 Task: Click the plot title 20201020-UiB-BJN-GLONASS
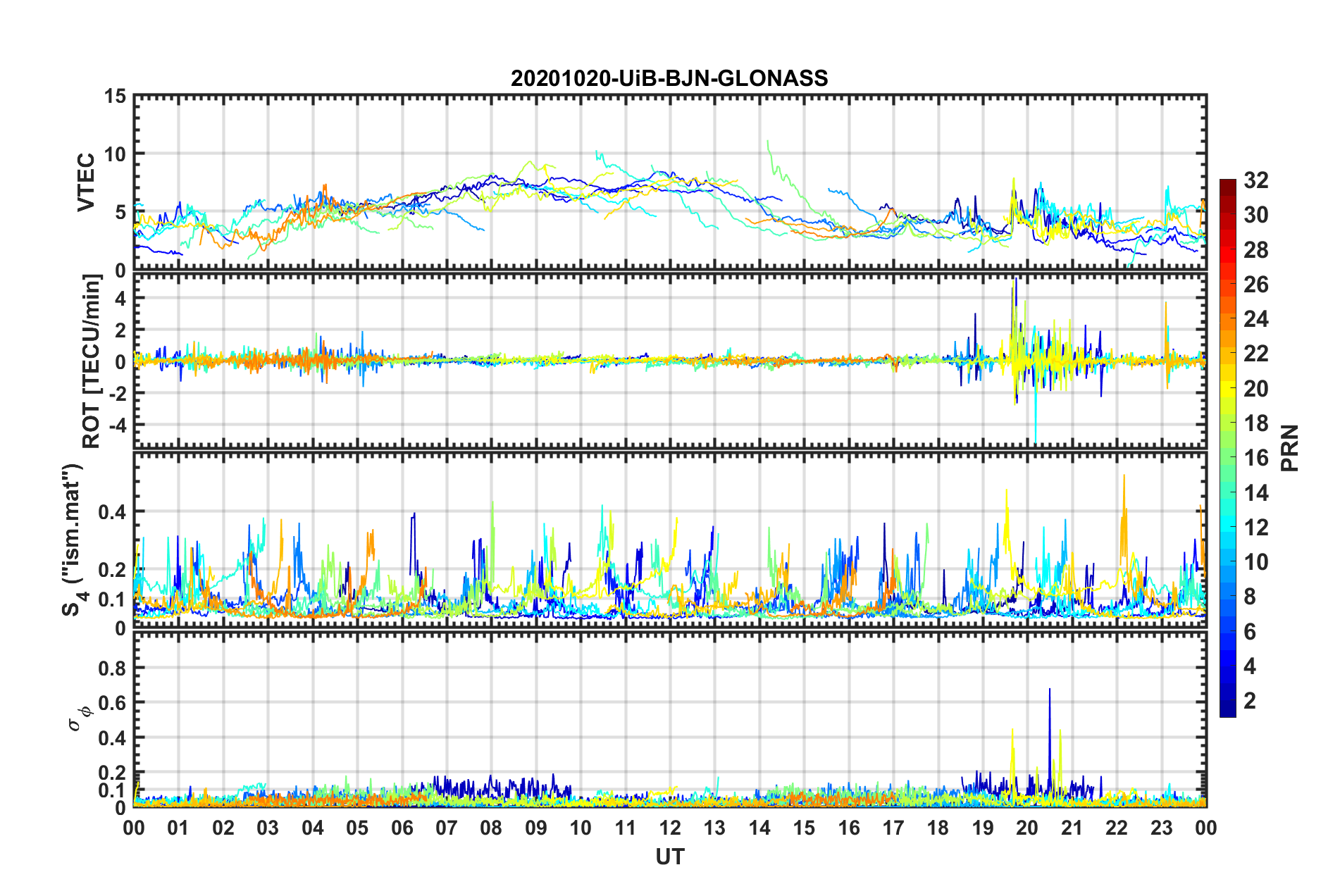pyautogui.click(x=669, y=78)
